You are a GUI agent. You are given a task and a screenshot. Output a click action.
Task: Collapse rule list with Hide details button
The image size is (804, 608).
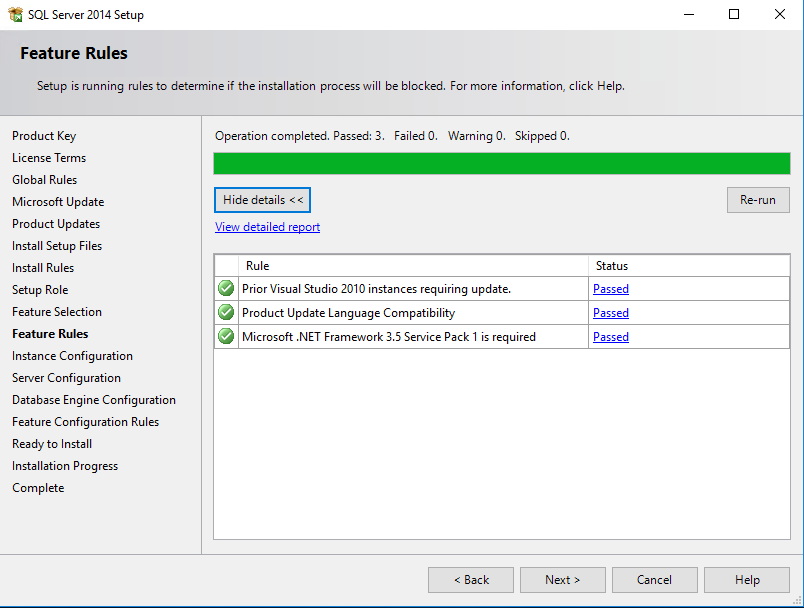263,200
